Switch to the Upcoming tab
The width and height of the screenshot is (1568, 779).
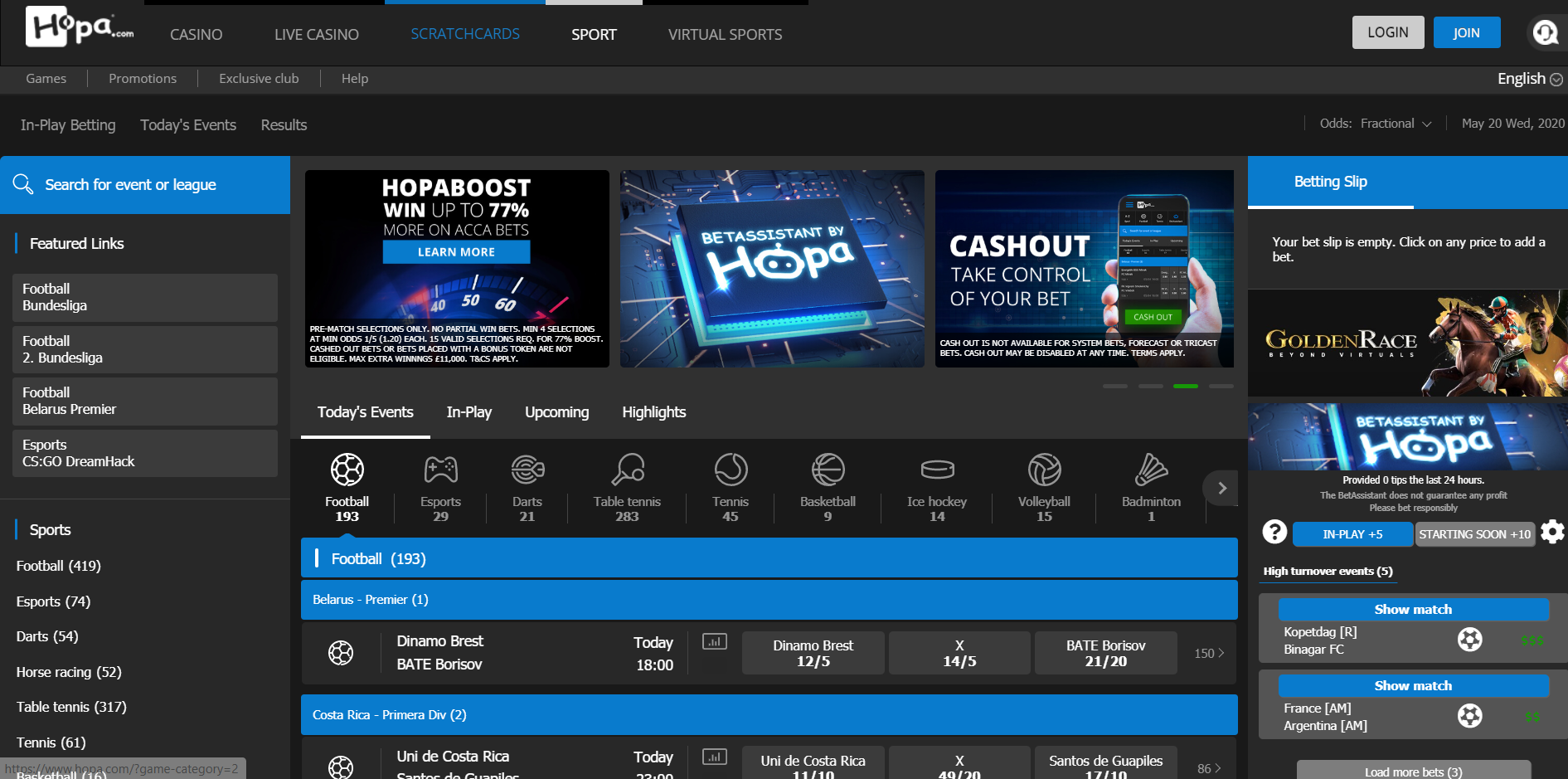tap(557, 412)
